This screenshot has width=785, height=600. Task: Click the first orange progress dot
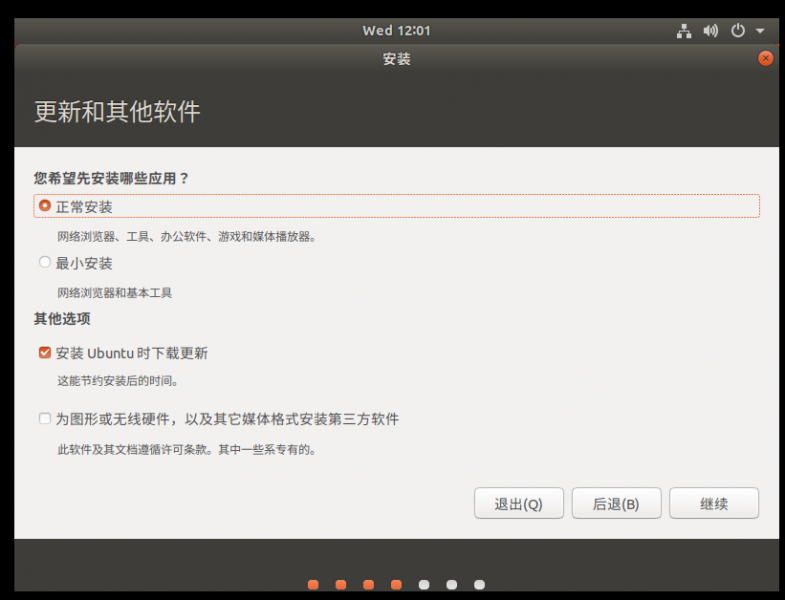point(314,584)
